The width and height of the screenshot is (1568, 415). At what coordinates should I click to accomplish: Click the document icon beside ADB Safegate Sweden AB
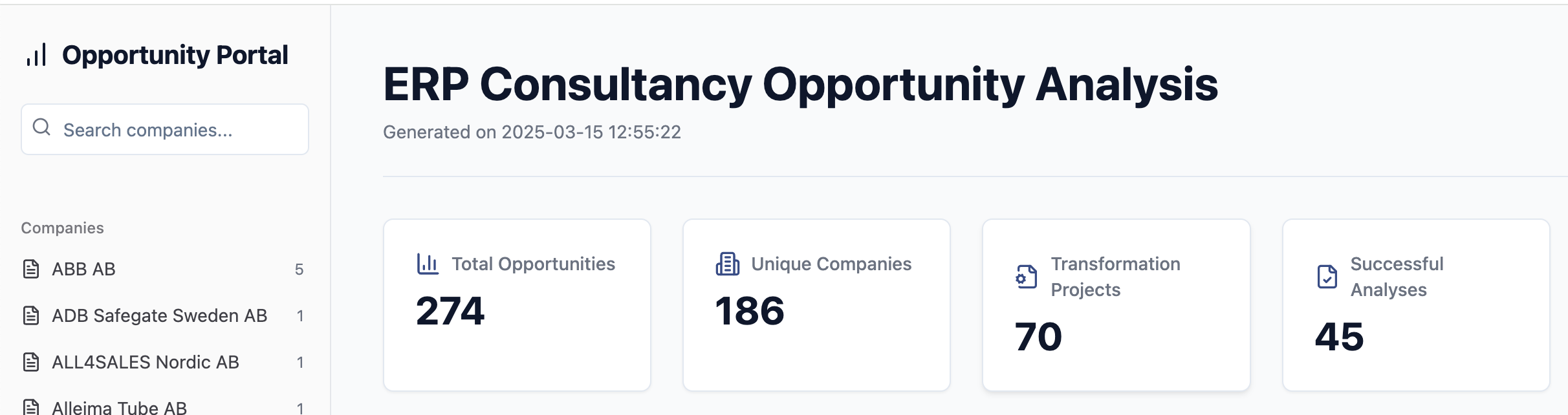coord(30,315)
